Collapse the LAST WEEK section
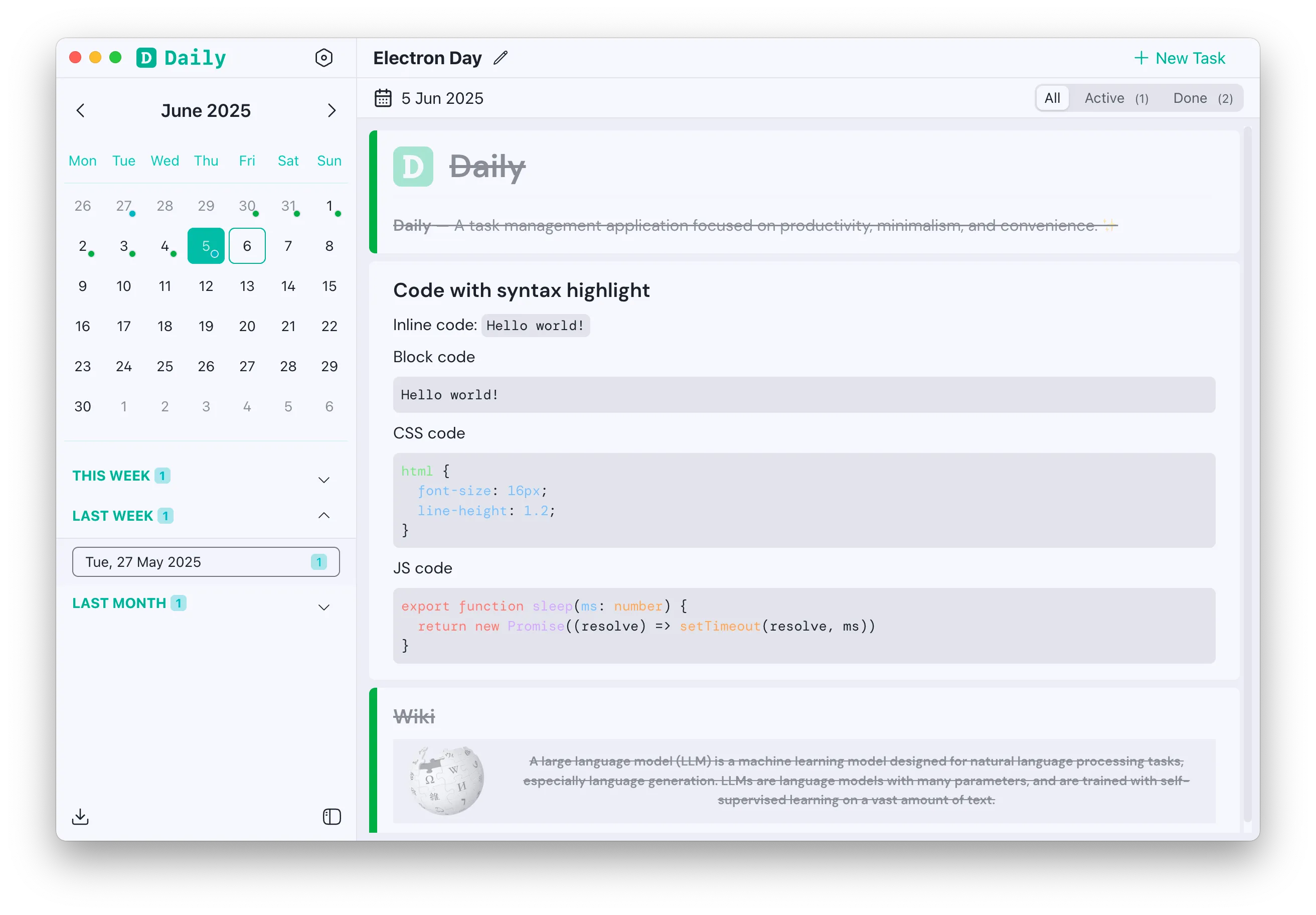Screen dimensions: 1316x915 (324, 515)
